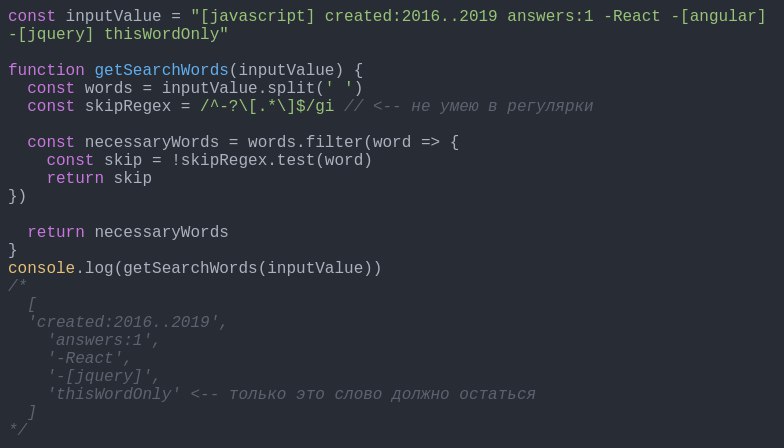Click the note 'только это слово должно остаться'
The height and width of the screenshot is (448, 784).
382,394
